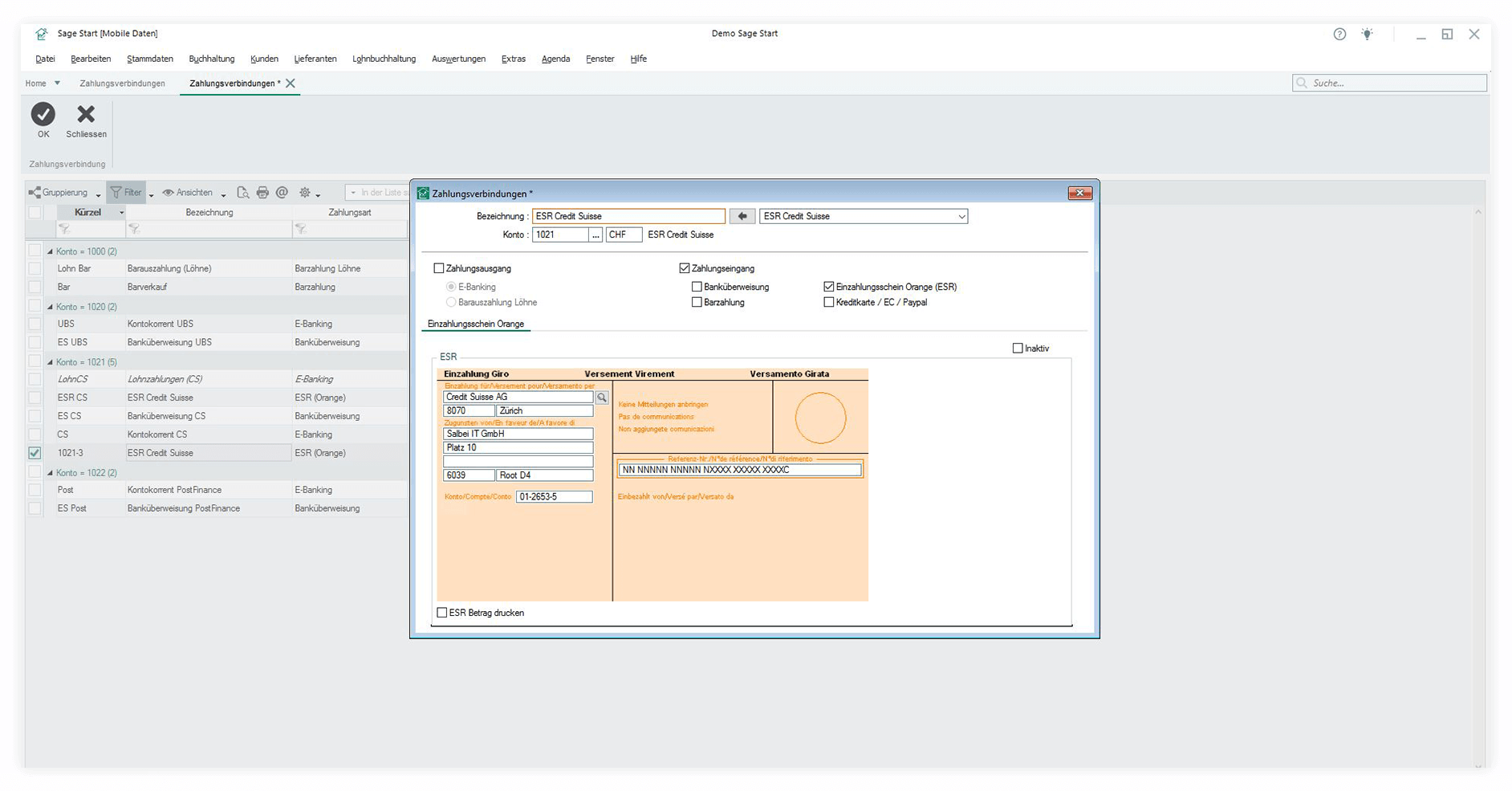Open the ESR Credit Suisse dropdown
Viewport: 1512px width, 791px height.
(x=961, y=217)
